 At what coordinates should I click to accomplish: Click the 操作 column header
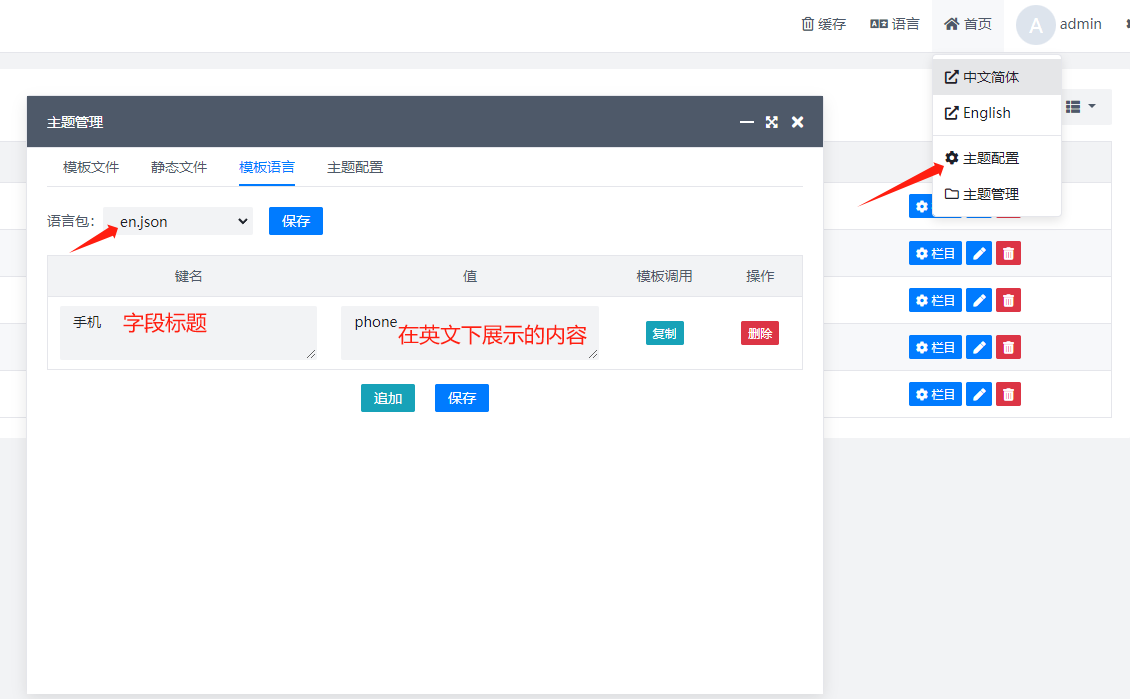[x=760, y=276]
